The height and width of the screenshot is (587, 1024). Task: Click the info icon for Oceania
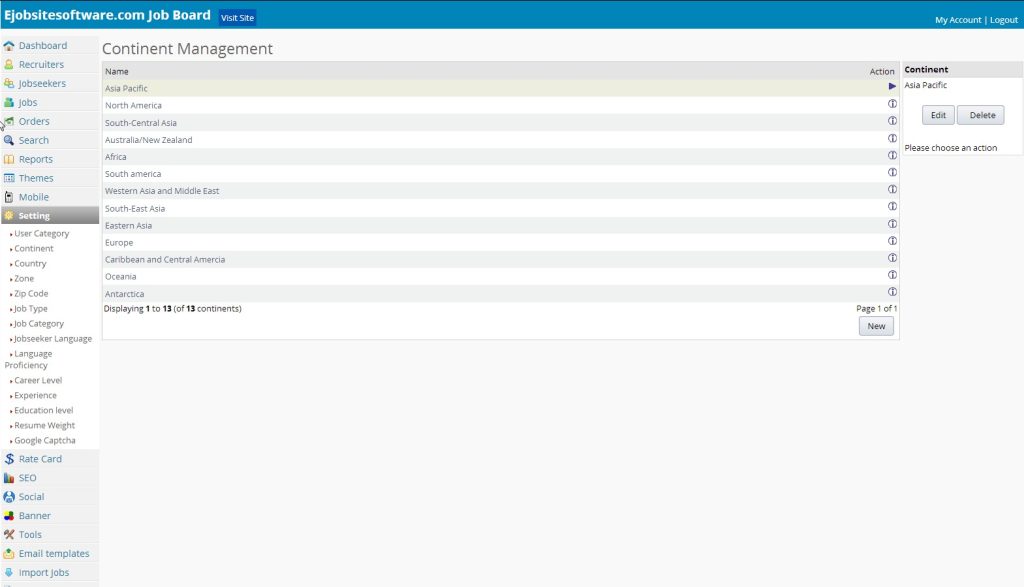[x=892, y=275]
